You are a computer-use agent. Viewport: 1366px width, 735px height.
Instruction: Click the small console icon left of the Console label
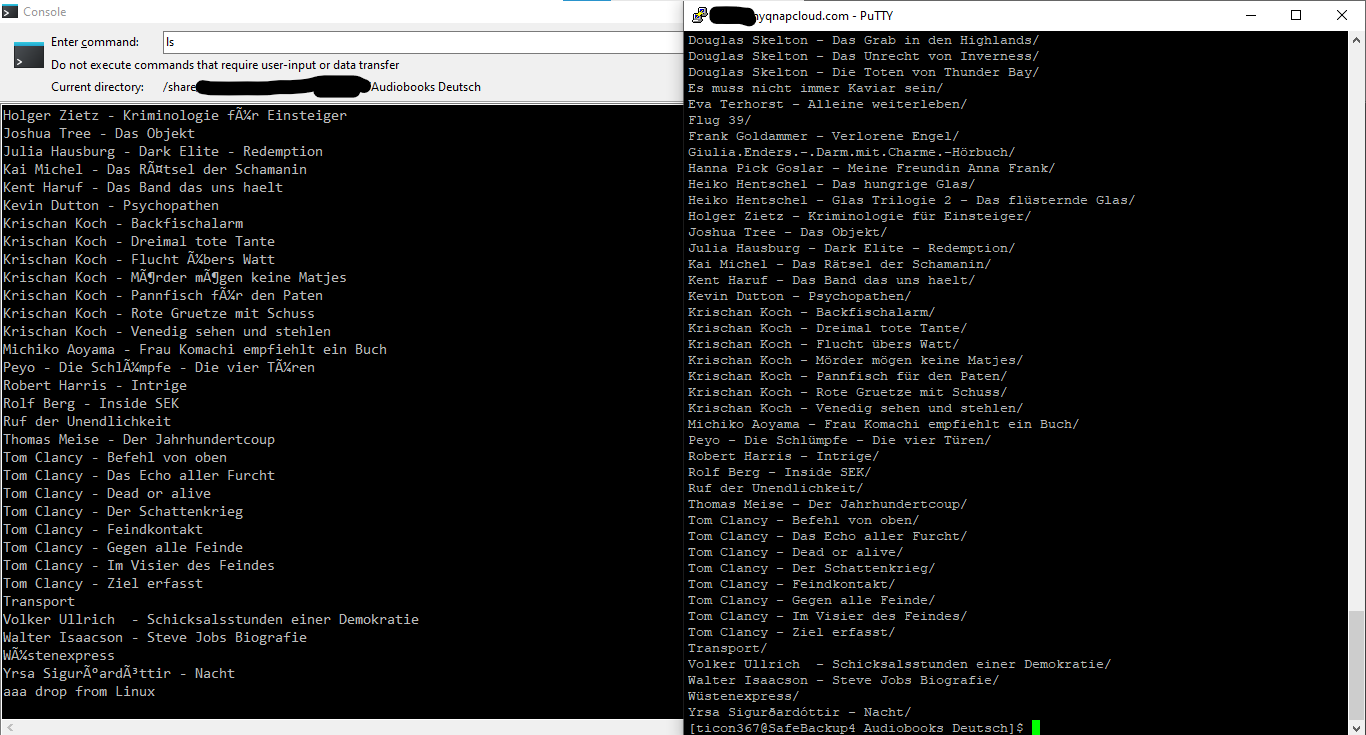(11, 12)
